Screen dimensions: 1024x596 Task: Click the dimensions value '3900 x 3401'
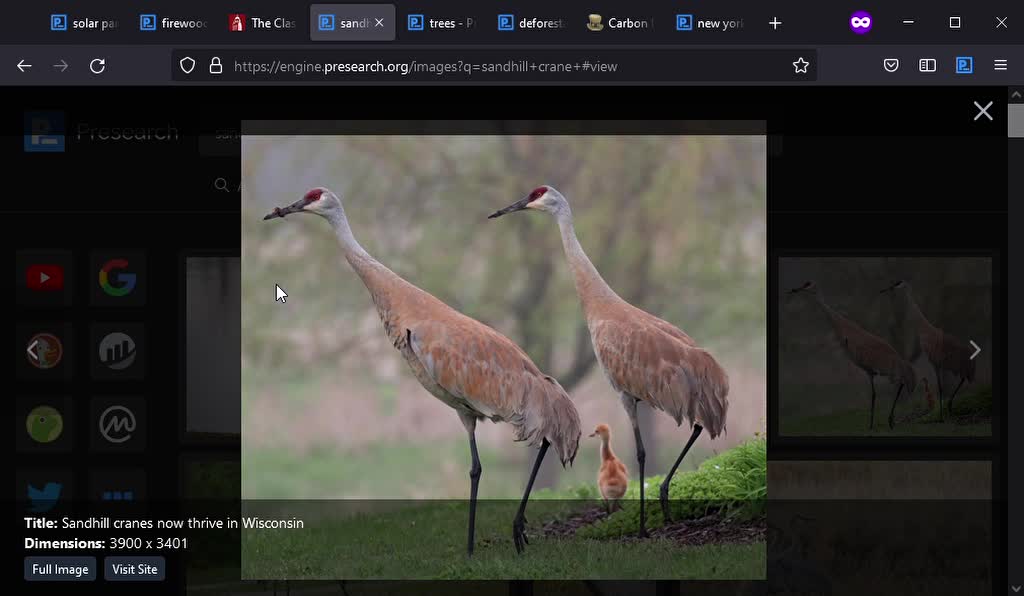(x=148, y=543)
